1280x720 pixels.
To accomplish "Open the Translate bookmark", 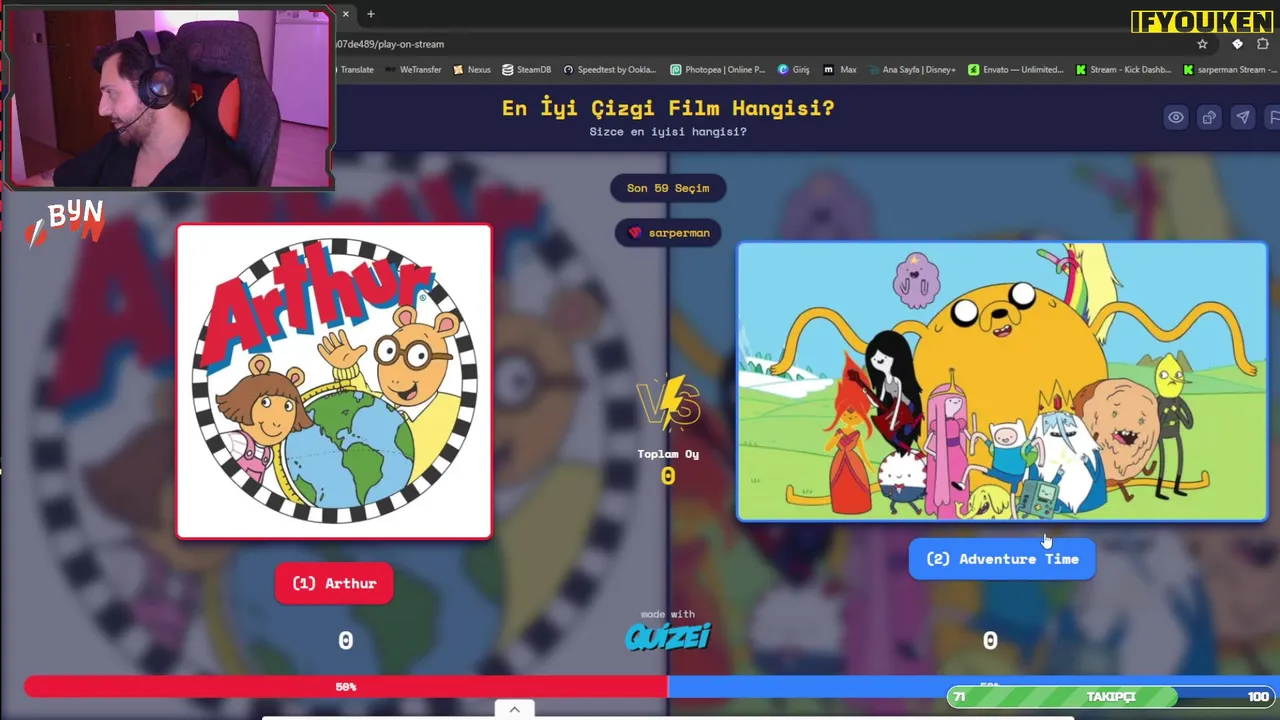I will point(356,70).
